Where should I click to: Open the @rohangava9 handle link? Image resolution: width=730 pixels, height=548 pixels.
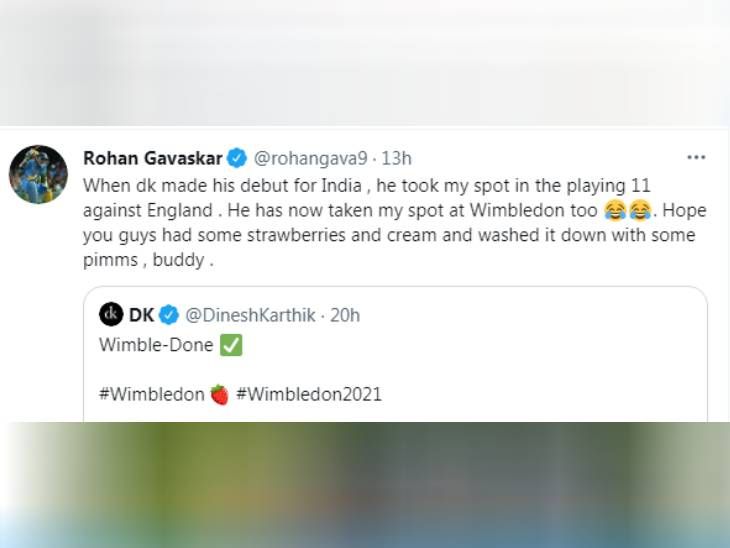[311, 159]
